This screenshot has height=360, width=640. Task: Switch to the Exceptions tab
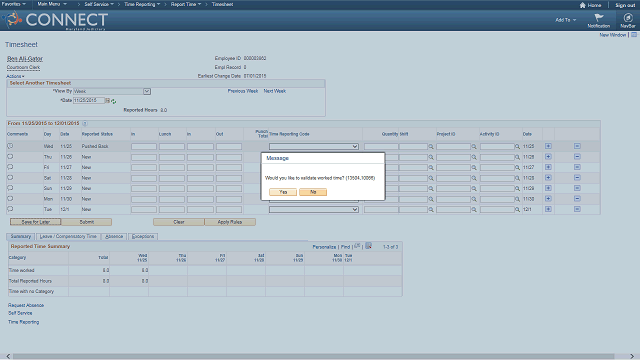(143, 237)
